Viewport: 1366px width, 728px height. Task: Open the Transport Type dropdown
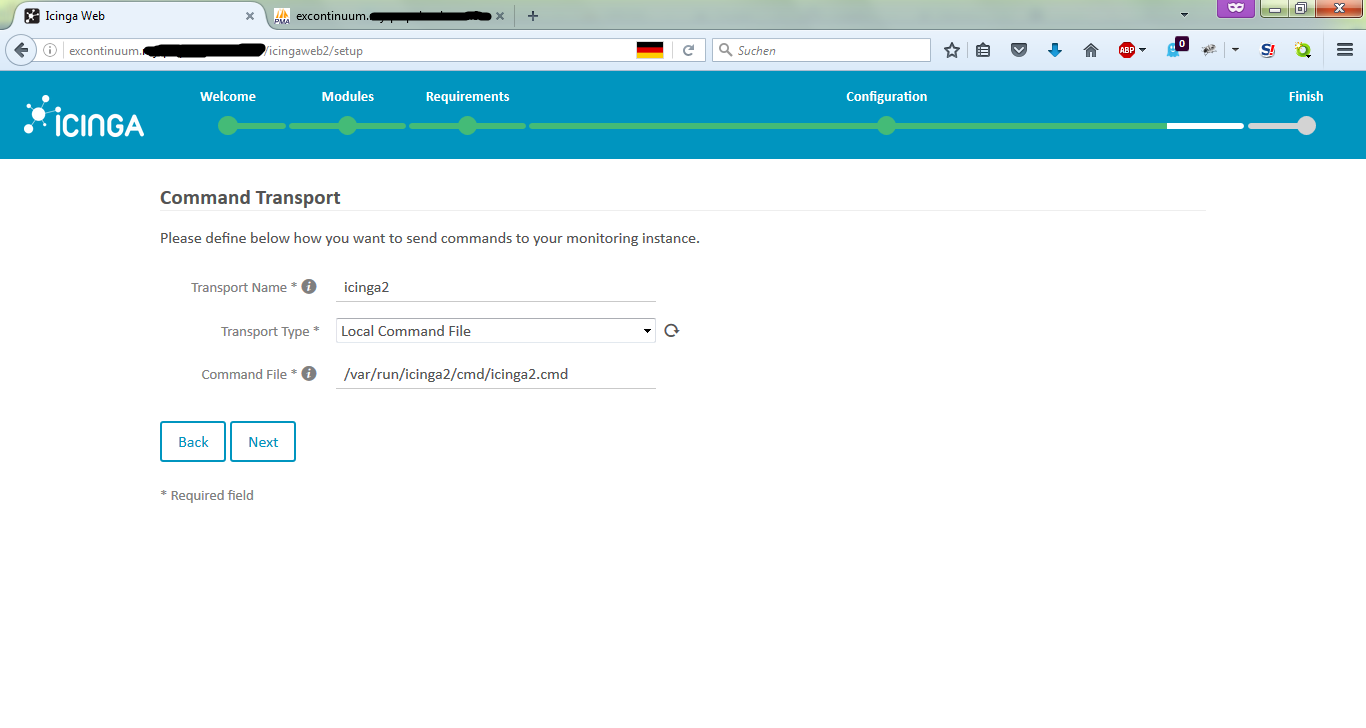coord(496,331)
